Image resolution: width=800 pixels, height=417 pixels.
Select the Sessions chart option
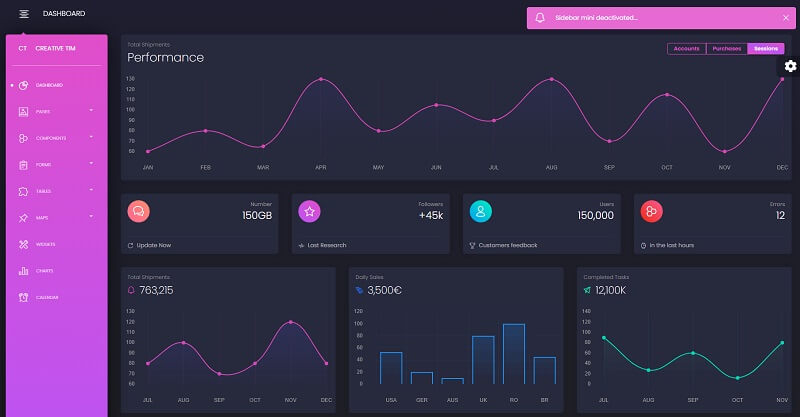click(766, 48)
